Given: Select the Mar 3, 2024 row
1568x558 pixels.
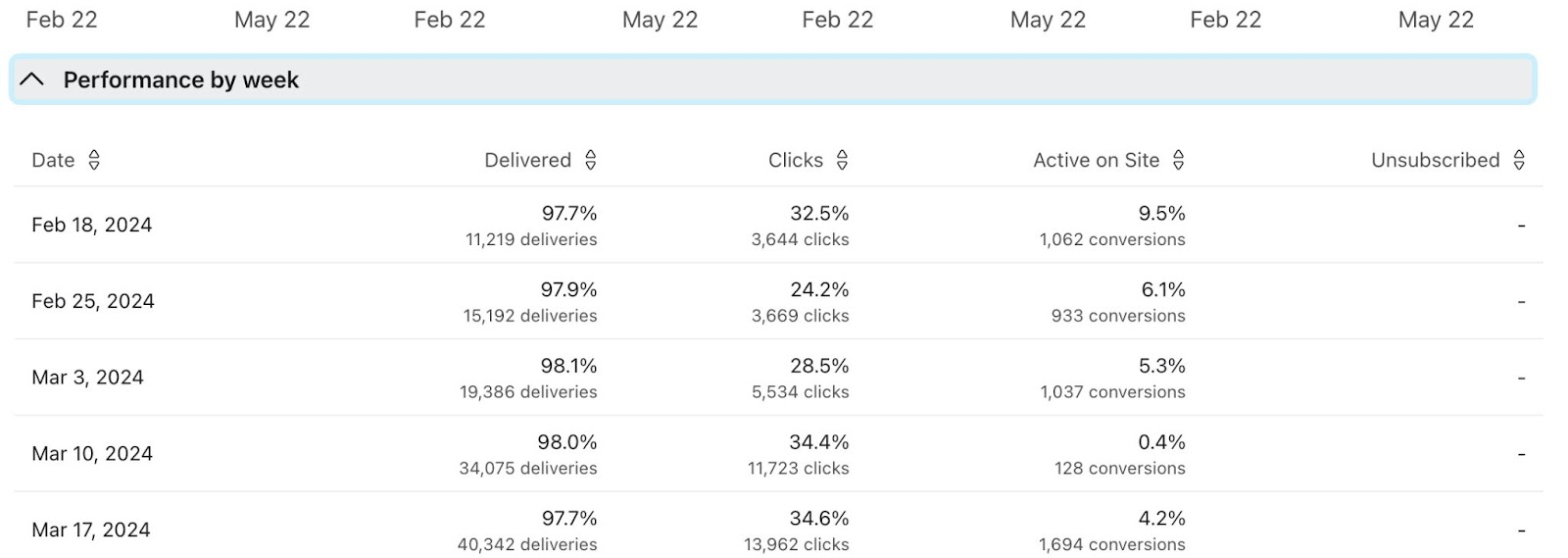Looking at the screenshot, I should coord(87,378).
